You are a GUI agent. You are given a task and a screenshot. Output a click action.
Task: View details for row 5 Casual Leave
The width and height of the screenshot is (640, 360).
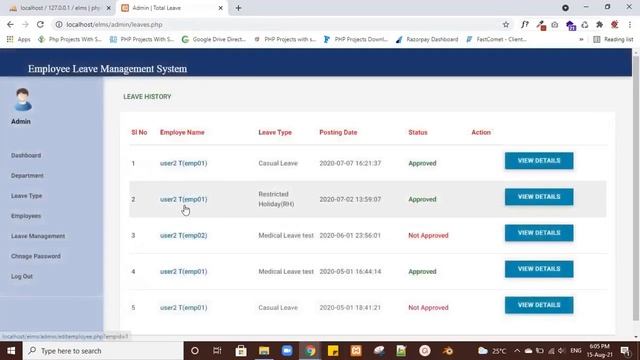(539, 305)
